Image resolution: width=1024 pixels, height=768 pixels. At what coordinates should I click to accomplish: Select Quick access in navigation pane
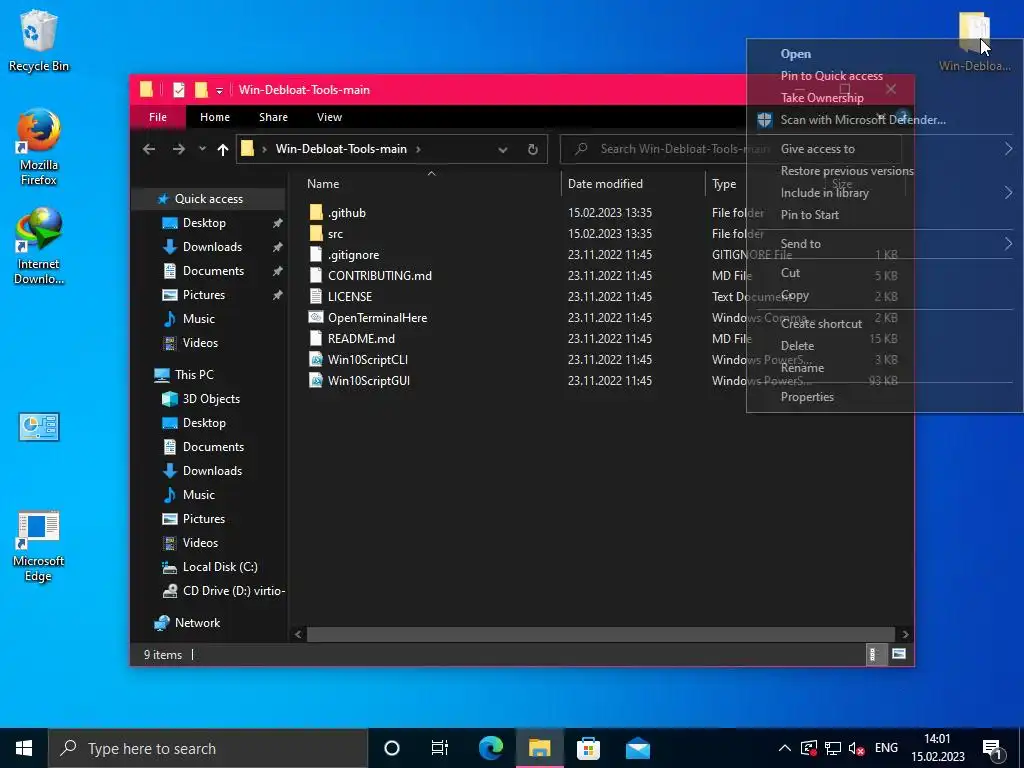point(208,199)
